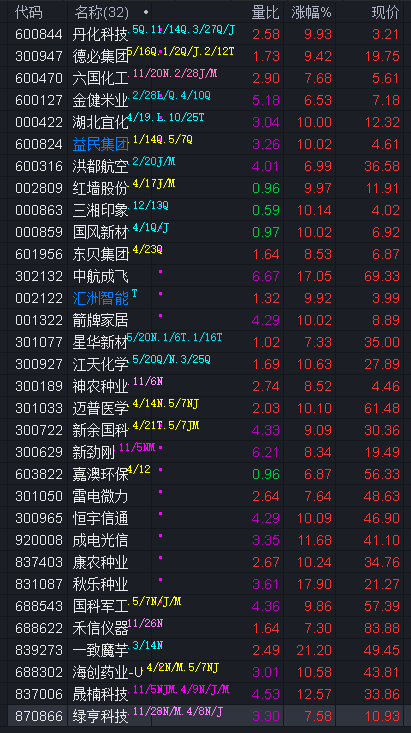
Task: Sort by the 涨幅% column header
Action: (x=311, y=13)
